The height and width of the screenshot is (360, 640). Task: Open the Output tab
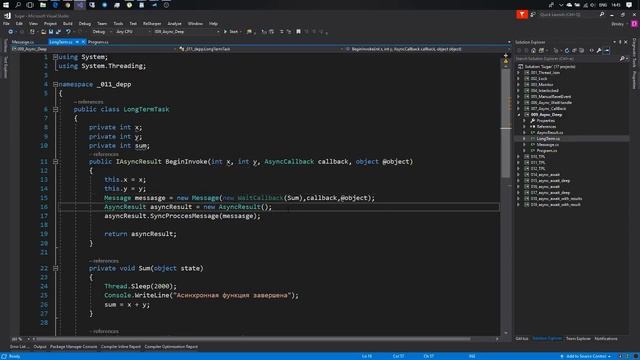40,347
